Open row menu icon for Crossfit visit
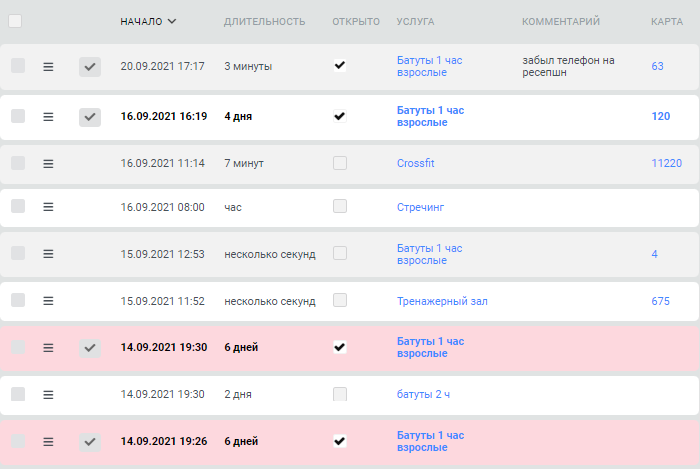700x469 pixels. (48, 164)
